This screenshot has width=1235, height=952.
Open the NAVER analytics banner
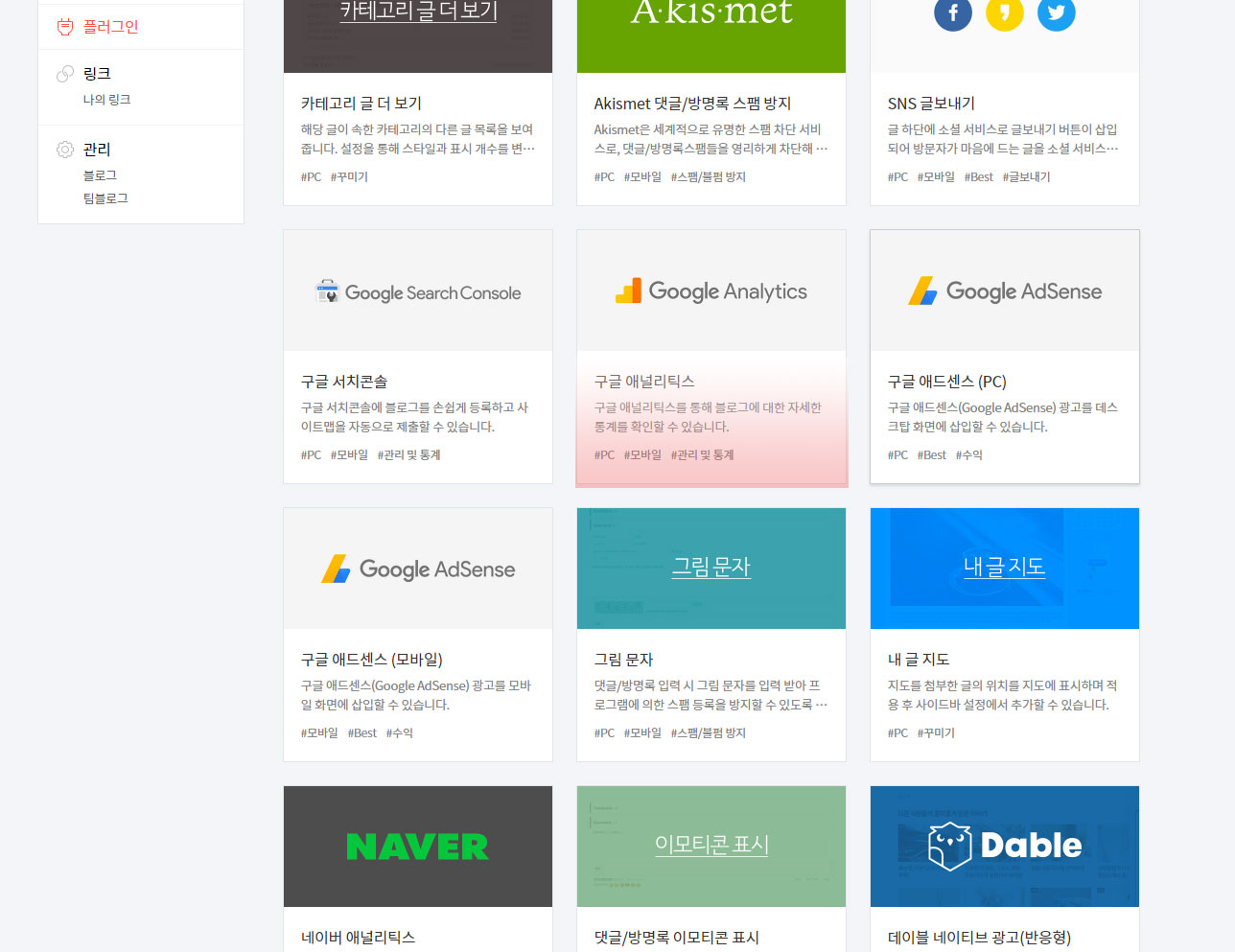418,847
